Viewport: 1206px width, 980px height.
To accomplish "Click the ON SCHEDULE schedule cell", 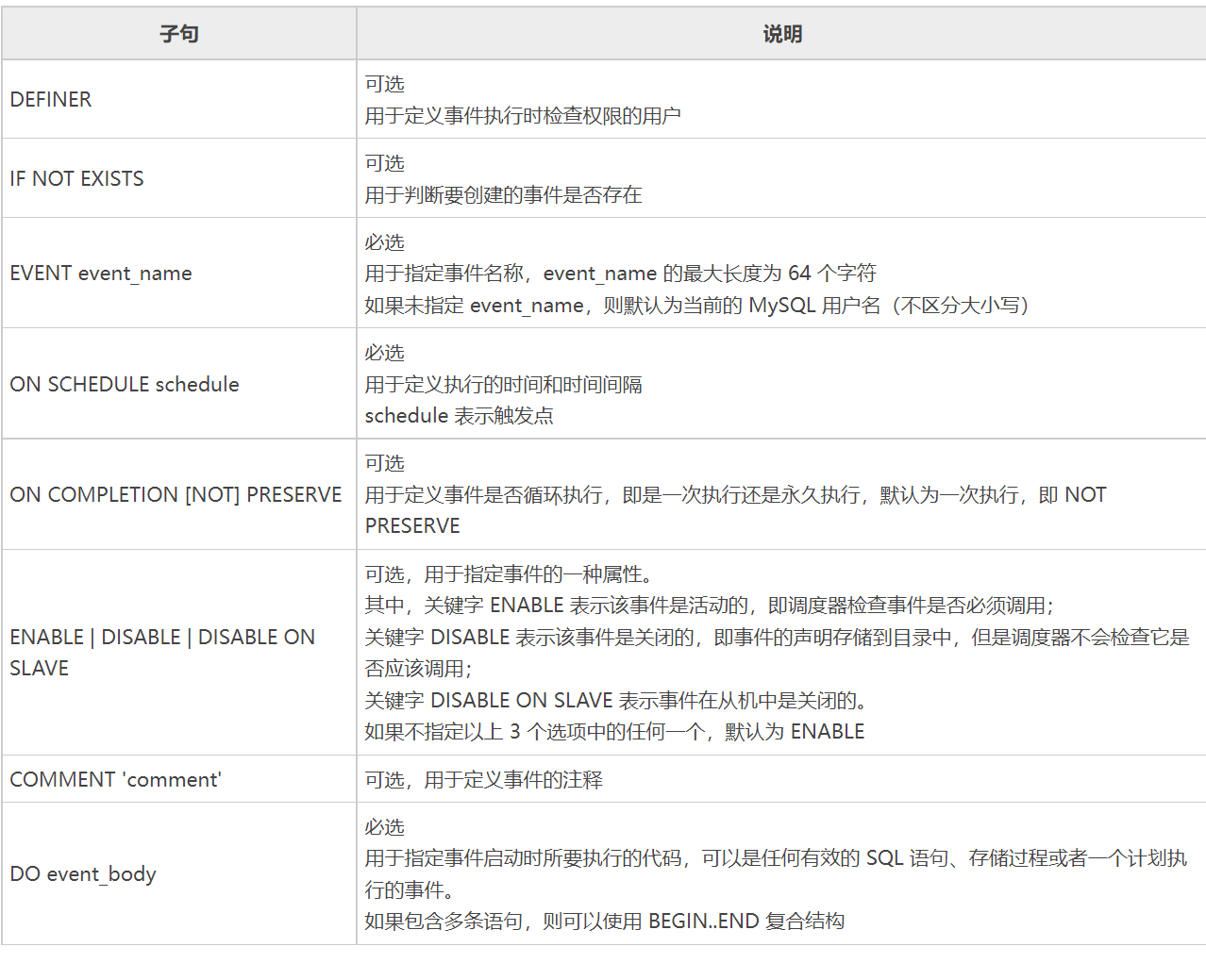I will [178, 384].
